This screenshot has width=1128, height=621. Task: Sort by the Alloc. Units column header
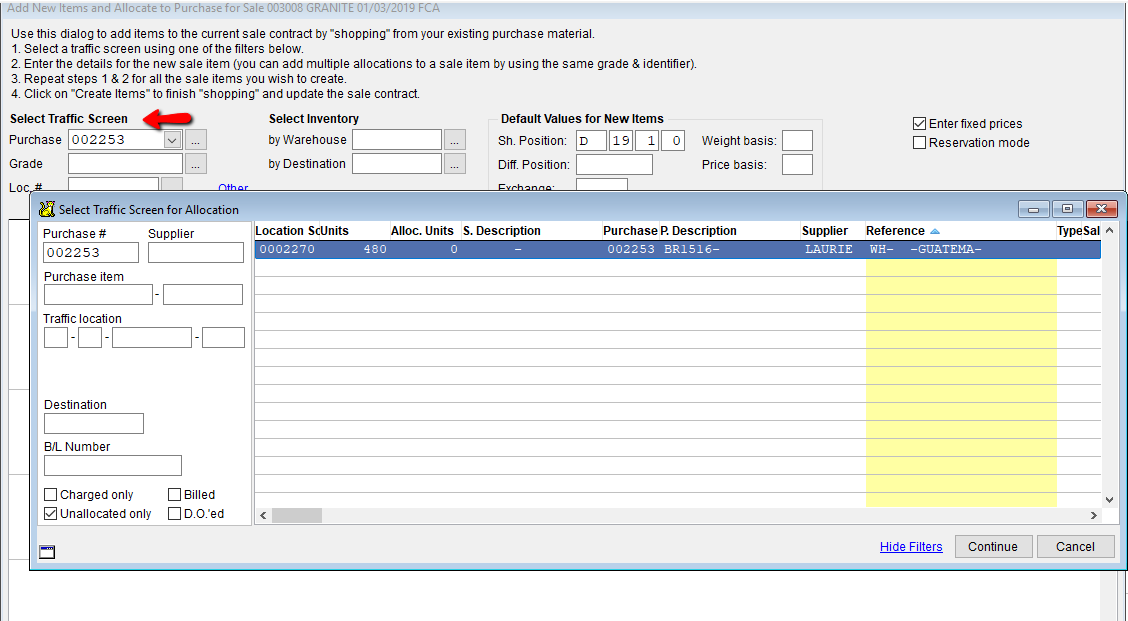[424, 231]
